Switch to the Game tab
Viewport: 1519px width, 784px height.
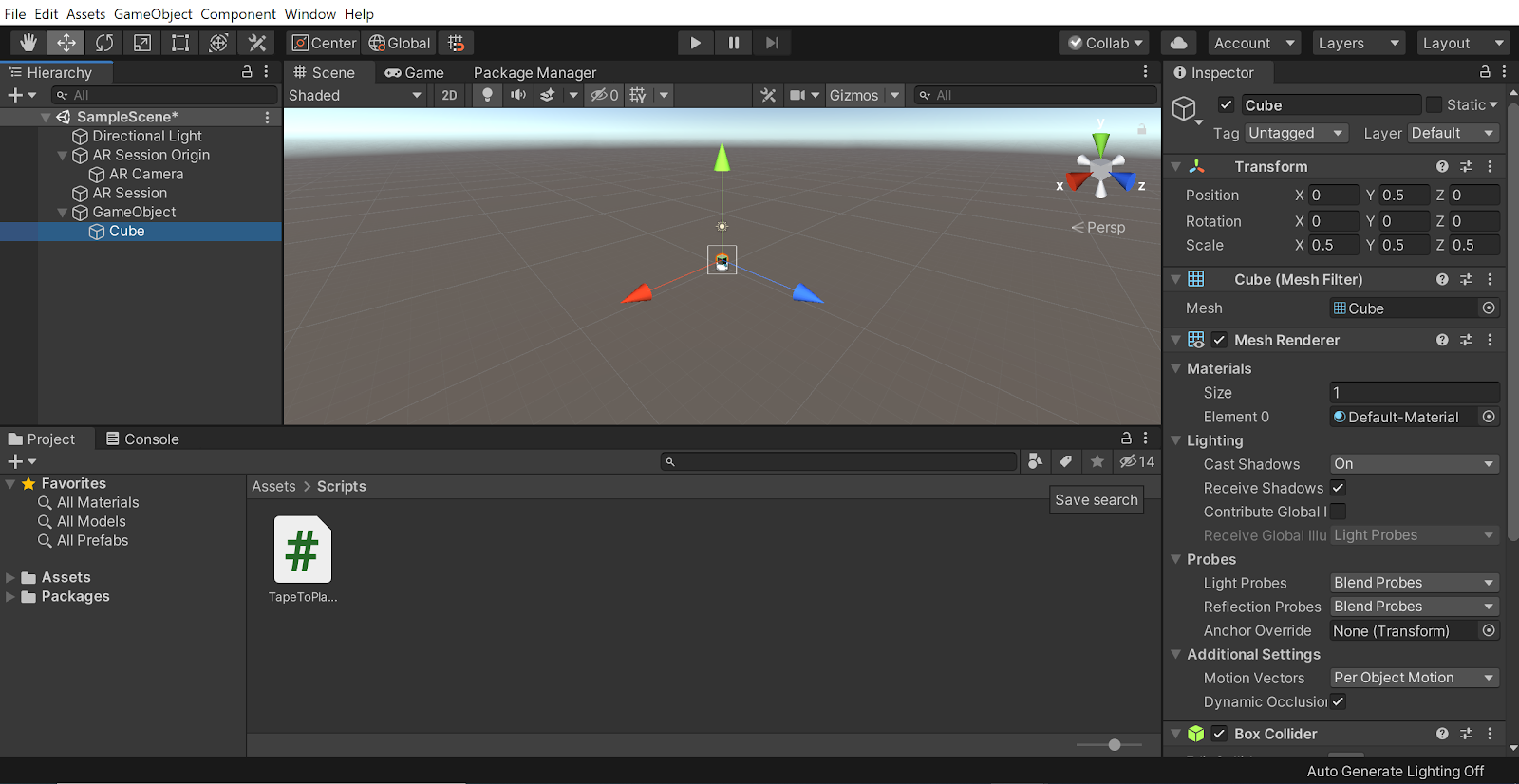pos(415,73)
